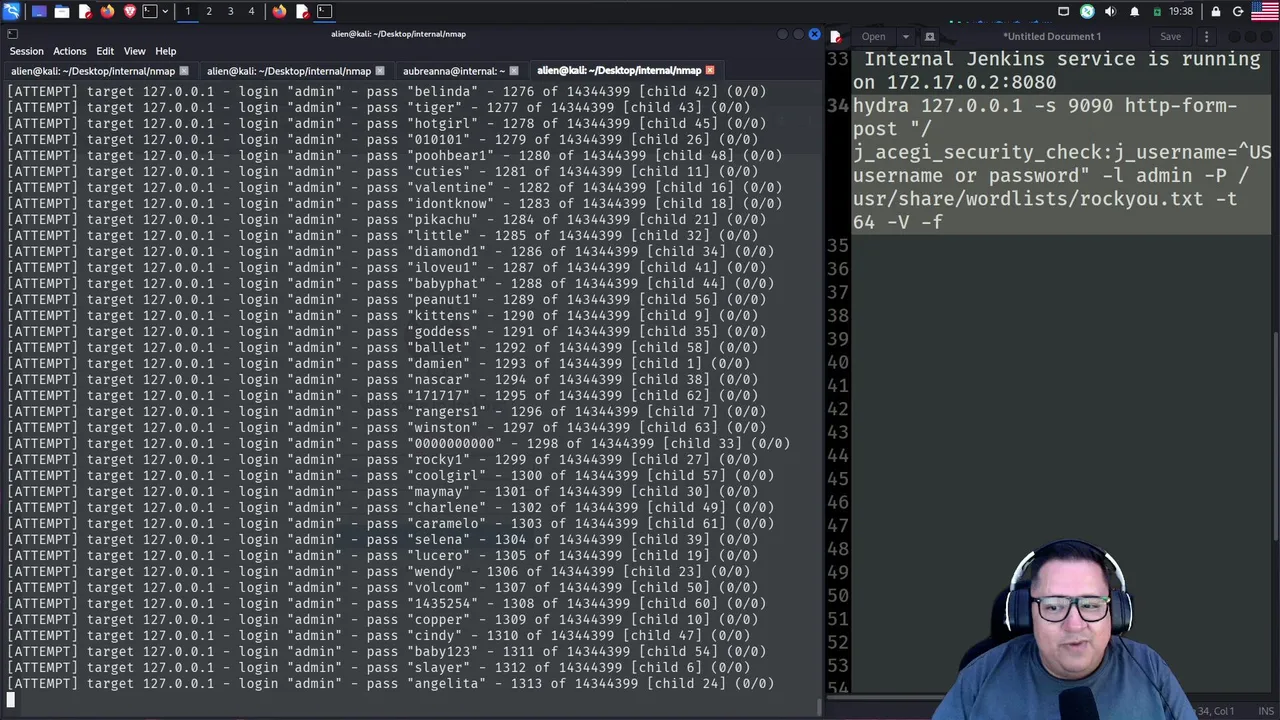Click the terminal line with pass "slayer"
Viewport: 1280px width, 720px height.
pyautogui.click(x=379, y=667)
